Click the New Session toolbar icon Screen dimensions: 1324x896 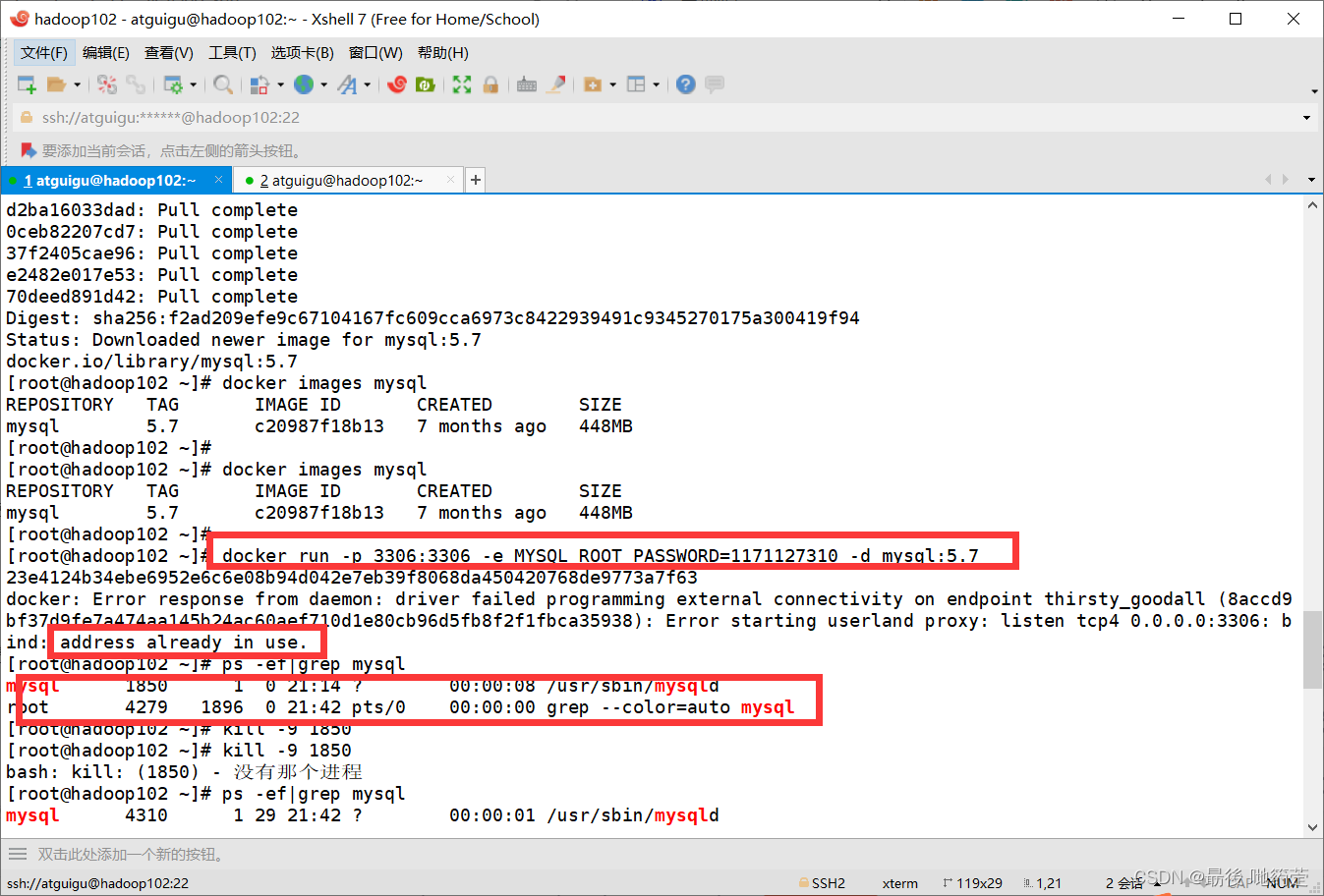tap(27, 84)
